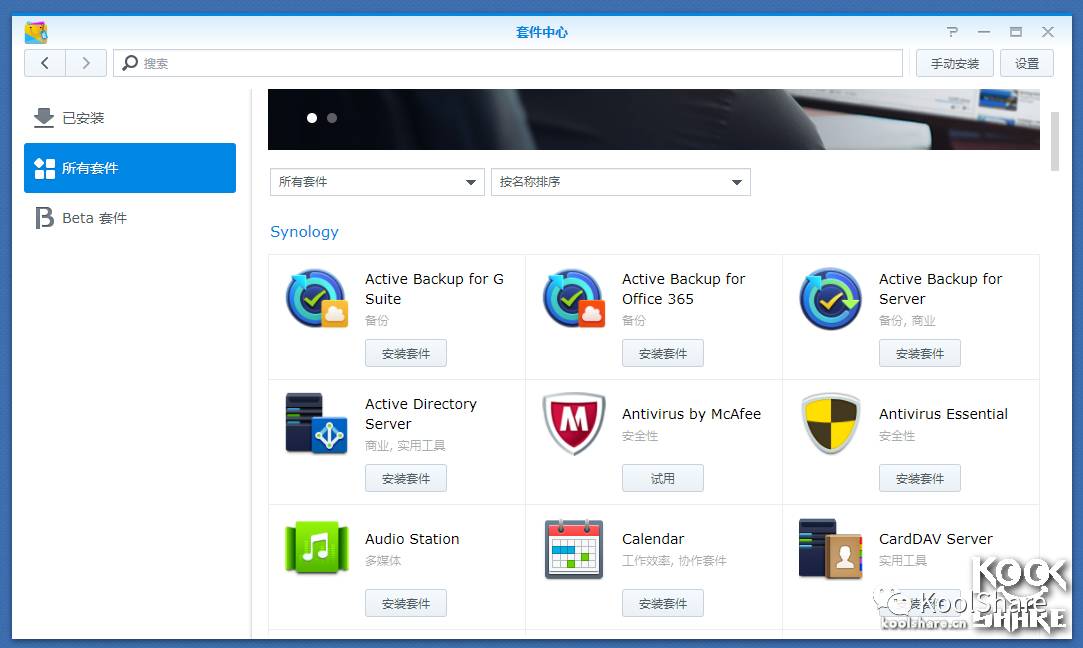Click the Active Backup for Server title
Screen dimensions: 1083x648
coord(941,289)
